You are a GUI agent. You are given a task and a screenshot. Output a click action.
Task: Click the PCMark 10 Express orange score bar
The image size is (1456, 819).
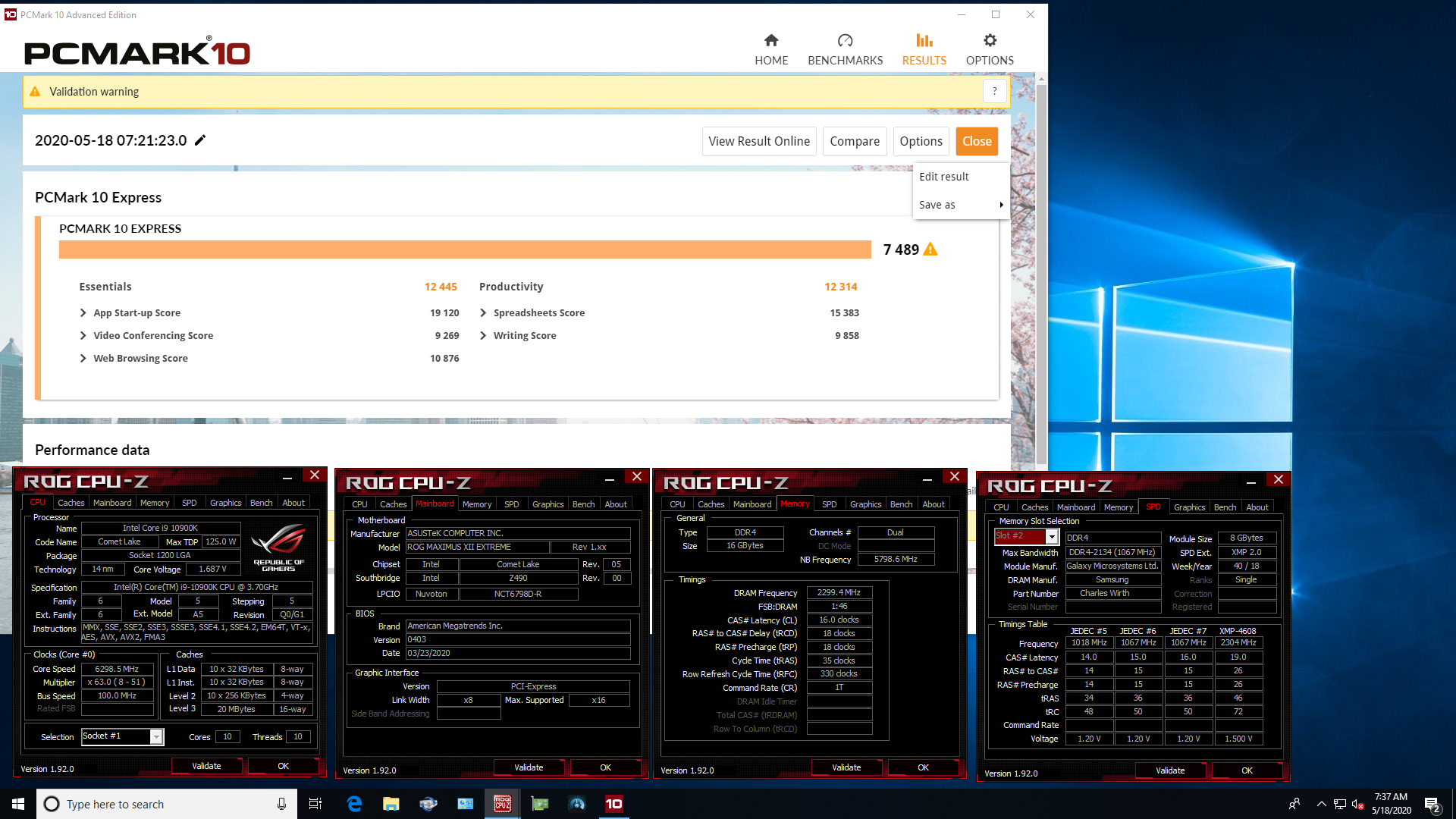(x=465, y=249)
